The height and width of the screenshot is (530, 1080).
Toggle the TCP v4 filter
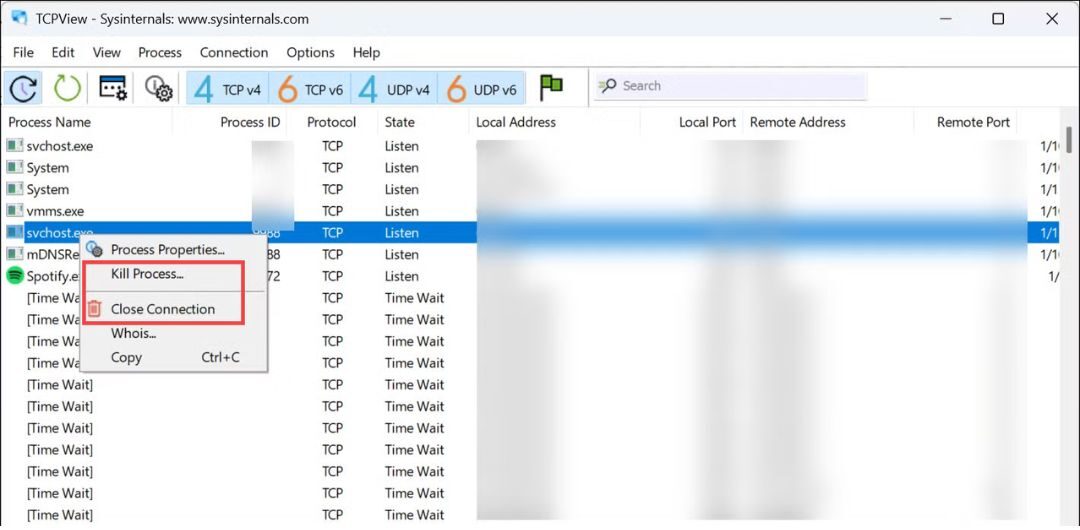pos(227,89)
